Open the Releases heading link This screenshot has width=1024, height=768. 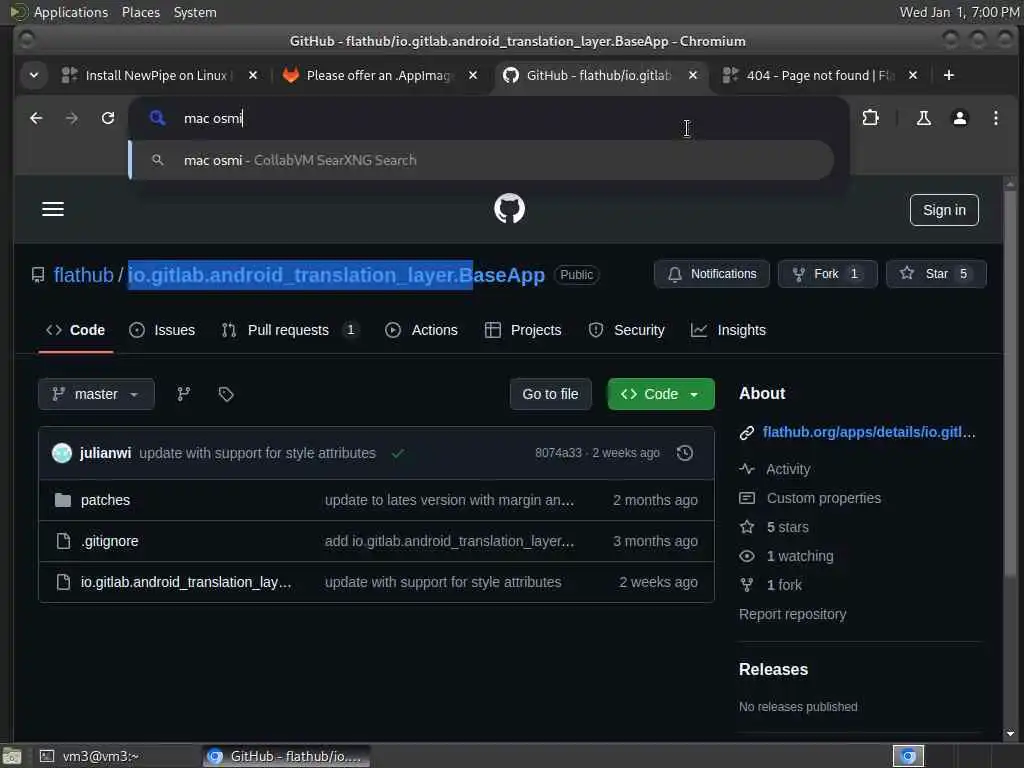(773, 670)
